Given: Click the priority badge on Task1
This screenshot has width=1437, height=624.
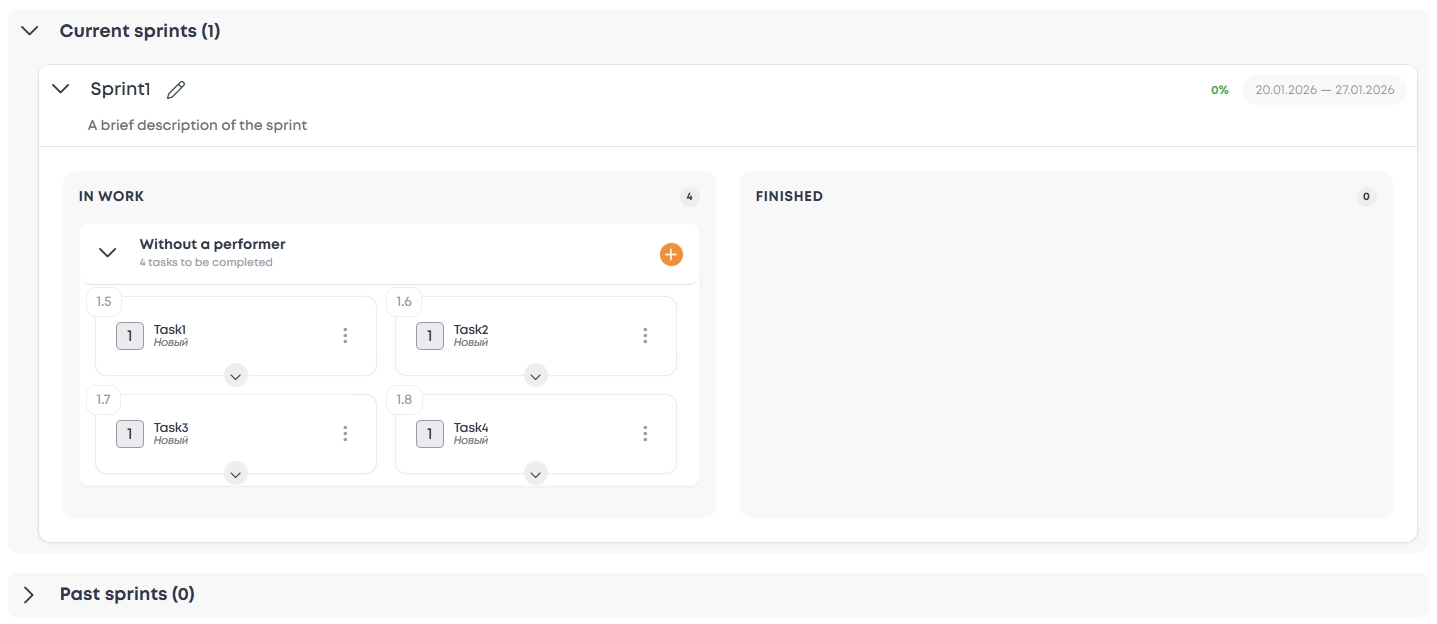Looking at the screenshot, I should pyautogui.click(x=130, y=336).
